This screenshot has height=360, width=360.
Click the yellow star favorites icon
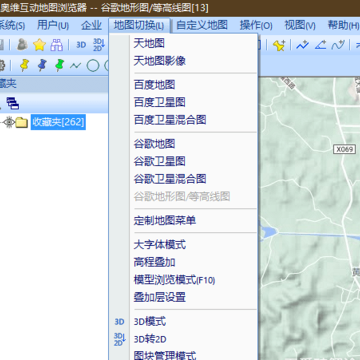pos(39,45)
